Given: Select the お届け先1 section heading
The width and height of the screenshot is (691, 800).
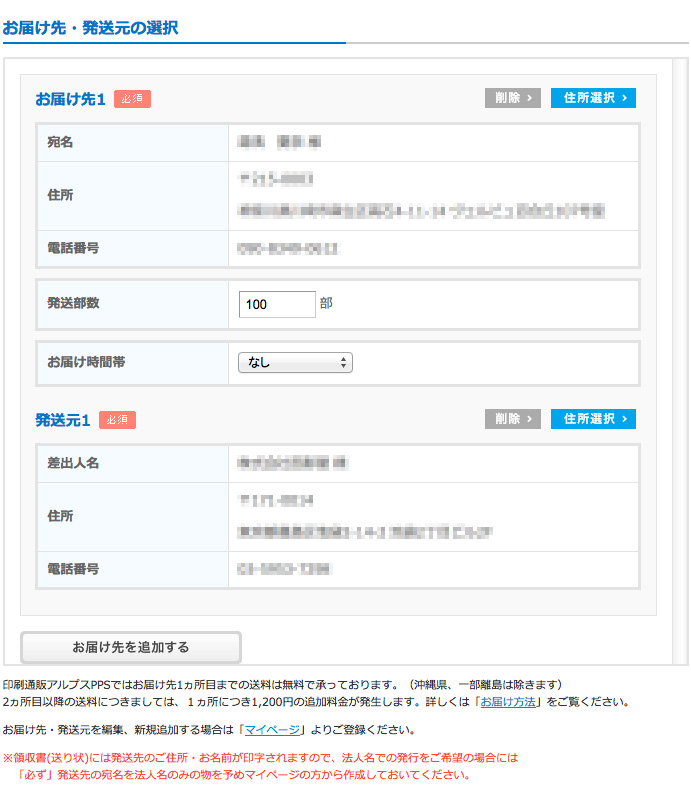Looking at the screenshot, I should (x=70, y=99).
